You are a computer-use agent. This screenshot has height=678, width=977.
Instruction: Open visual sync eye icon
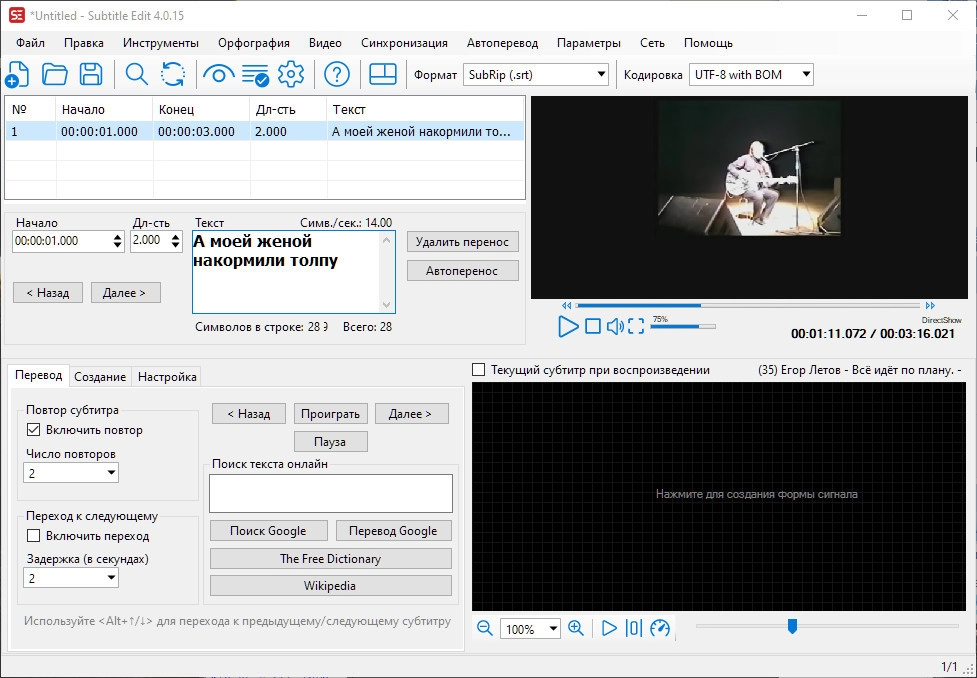tap(218, 74)
